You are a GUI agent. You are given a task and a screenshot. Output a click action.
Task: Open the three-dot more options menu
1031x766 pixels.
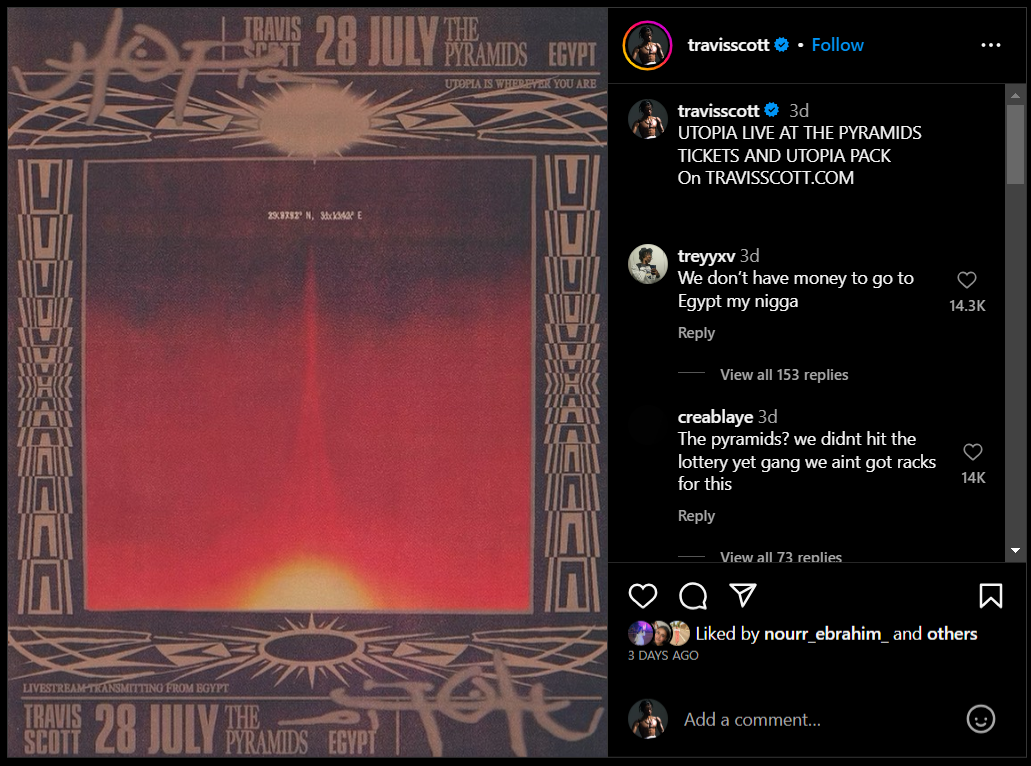990,45
